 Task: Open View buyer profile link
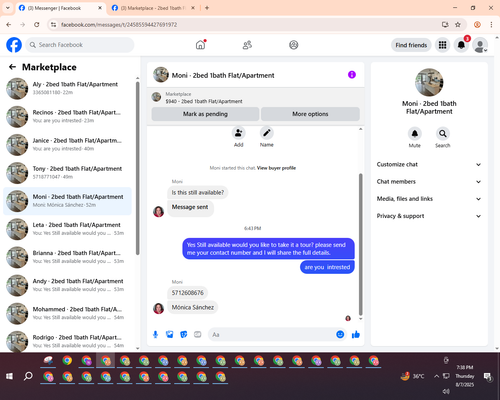[x=276, y=168]
